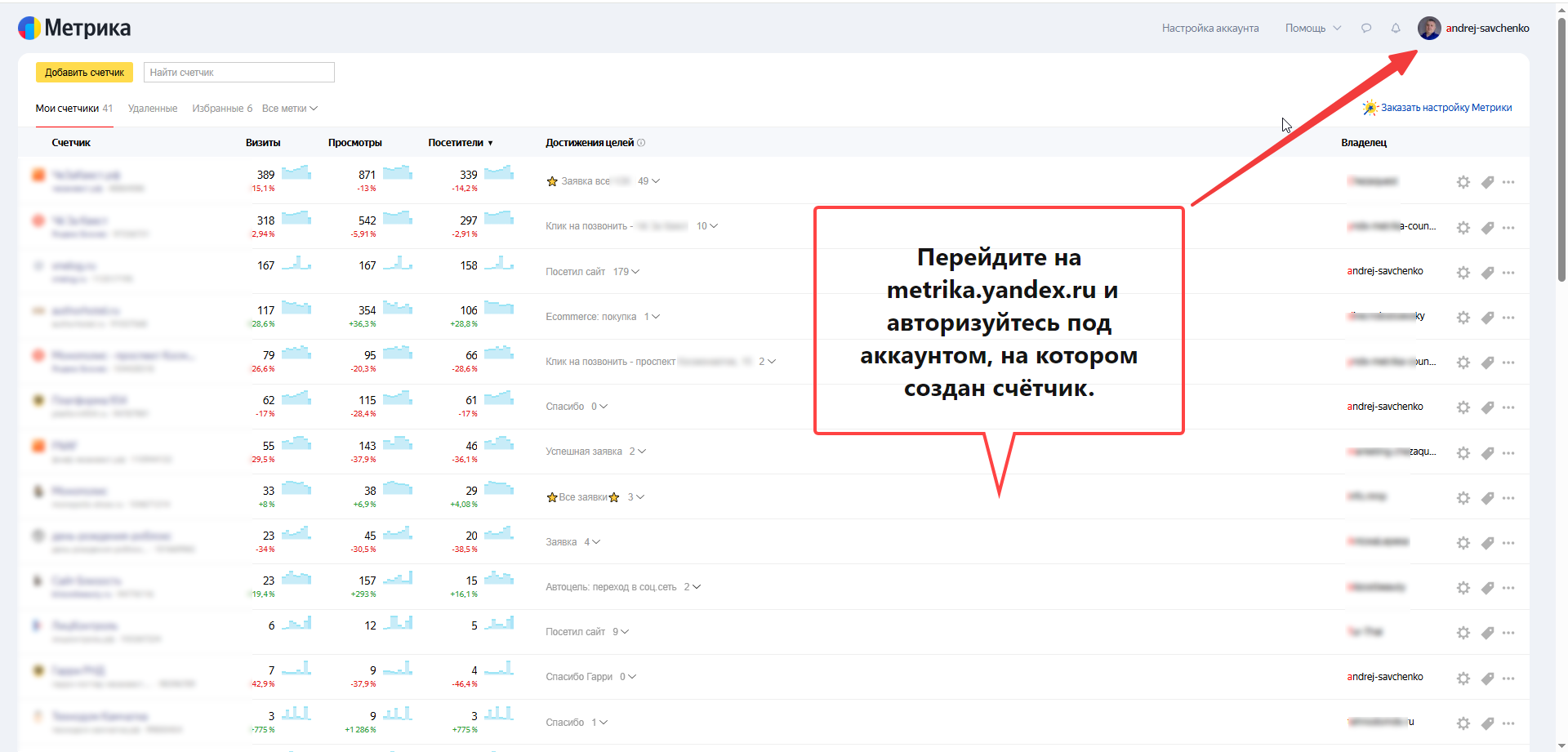Expand the Помощь dropdown menu
Image resolution: width=1568 pixels, height=752 pixels.
(x=1313, y=28)
